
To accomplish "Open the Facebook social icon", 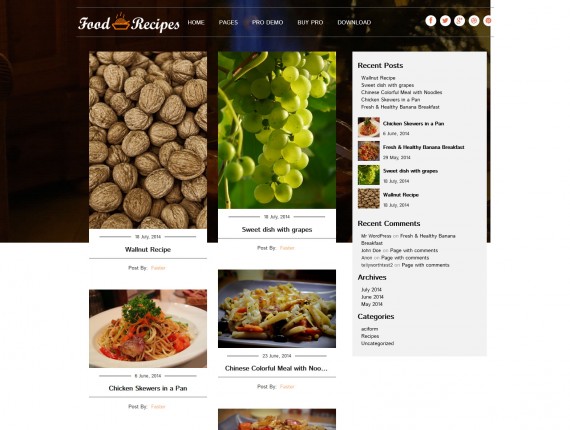I will point(431,21).
